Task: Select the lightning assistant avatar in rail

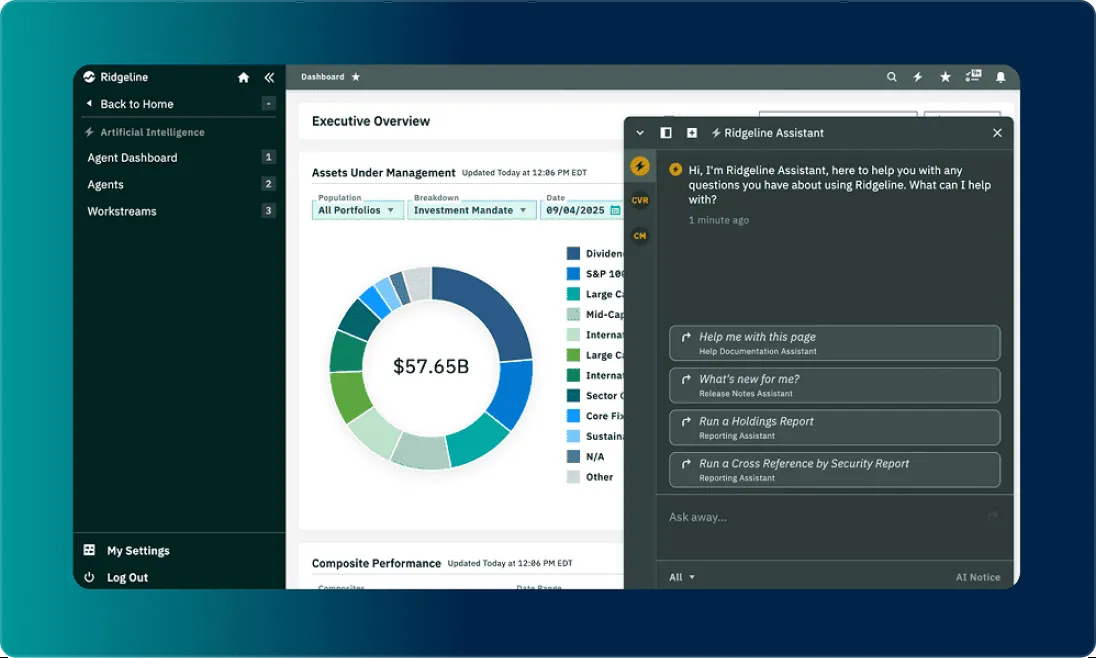Action: point(640,166)
